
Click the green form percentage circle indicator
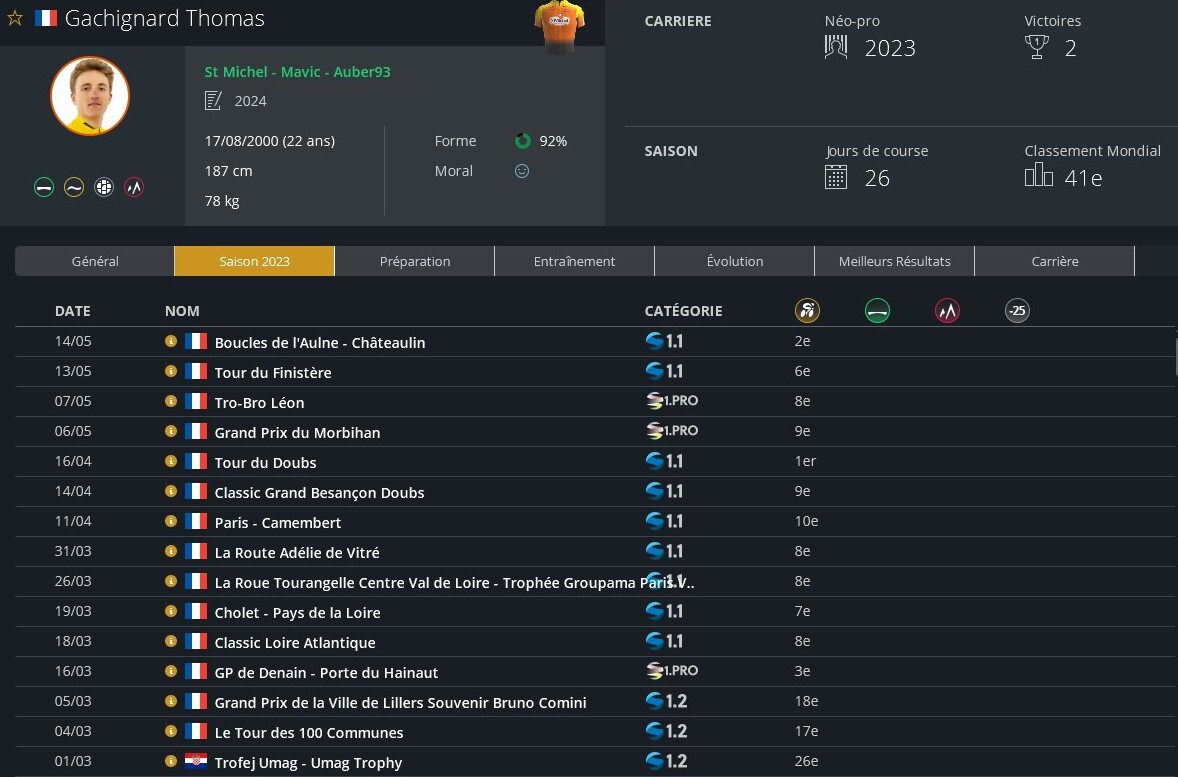point(522,141)
